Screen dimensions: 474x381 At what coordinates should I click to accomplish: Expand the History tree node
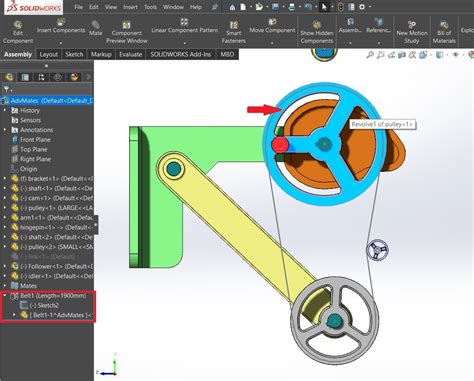point(5,110)
